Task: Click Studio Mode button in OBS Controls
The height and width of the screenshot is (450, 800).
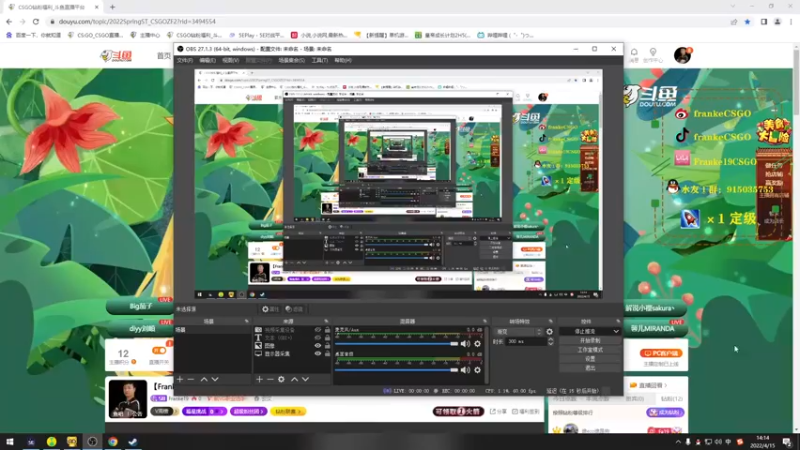Action: (590, 350)
